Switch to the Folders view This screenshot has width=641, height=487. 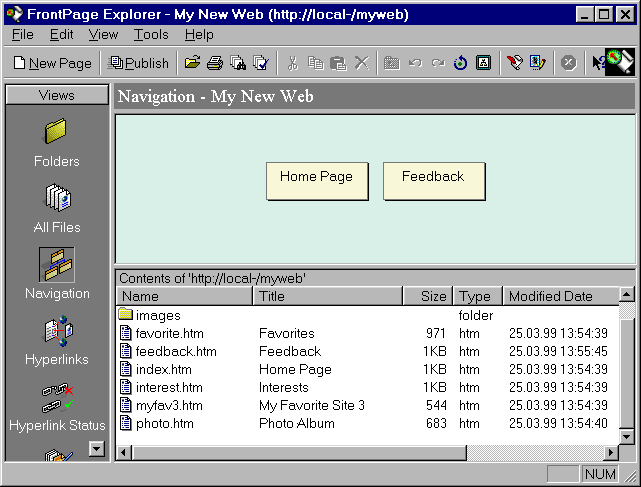[x=56, y=141]
